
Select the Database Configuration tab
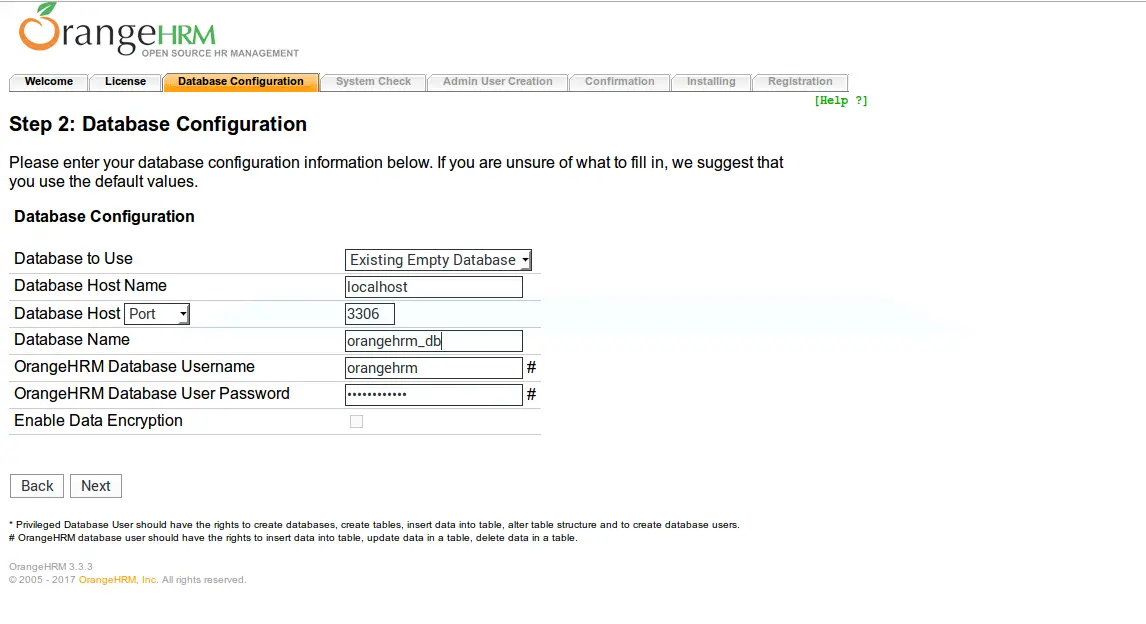(x=241, y=82)
